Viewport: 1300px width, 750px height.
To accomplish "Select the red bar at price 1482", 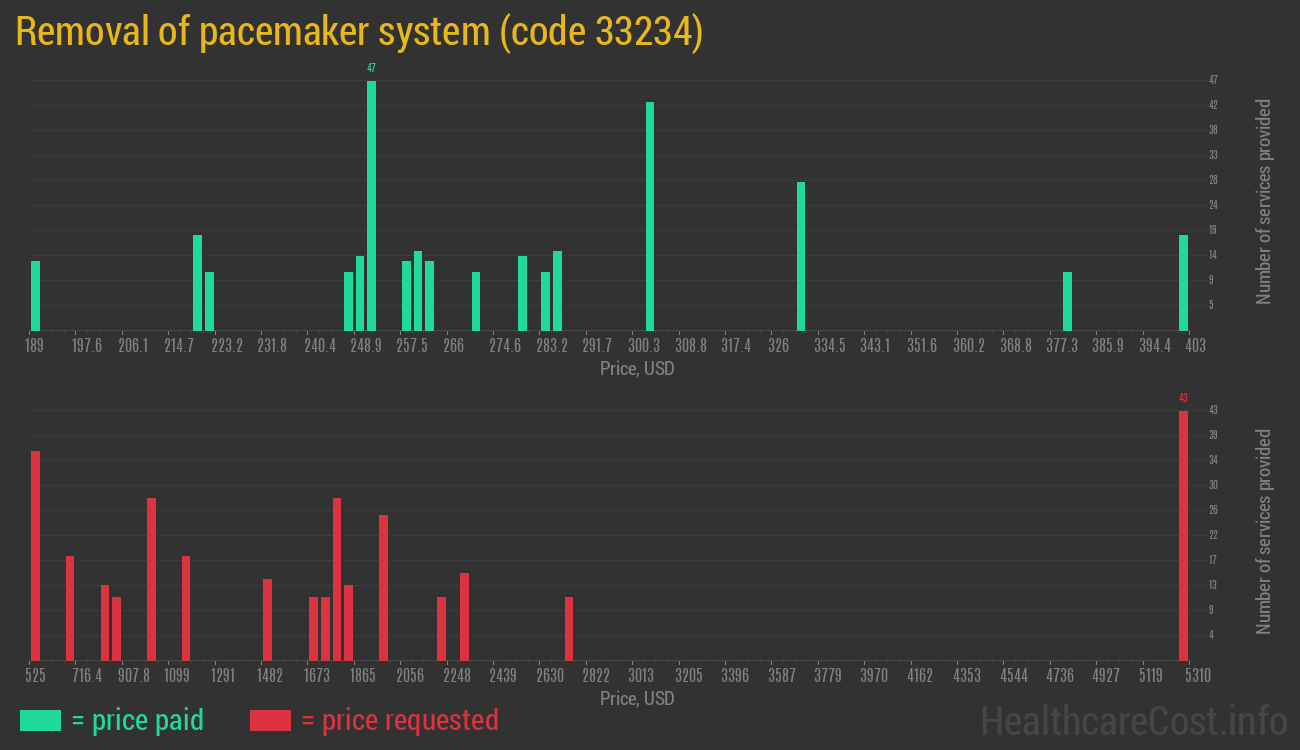I will [x=267, y=619].
